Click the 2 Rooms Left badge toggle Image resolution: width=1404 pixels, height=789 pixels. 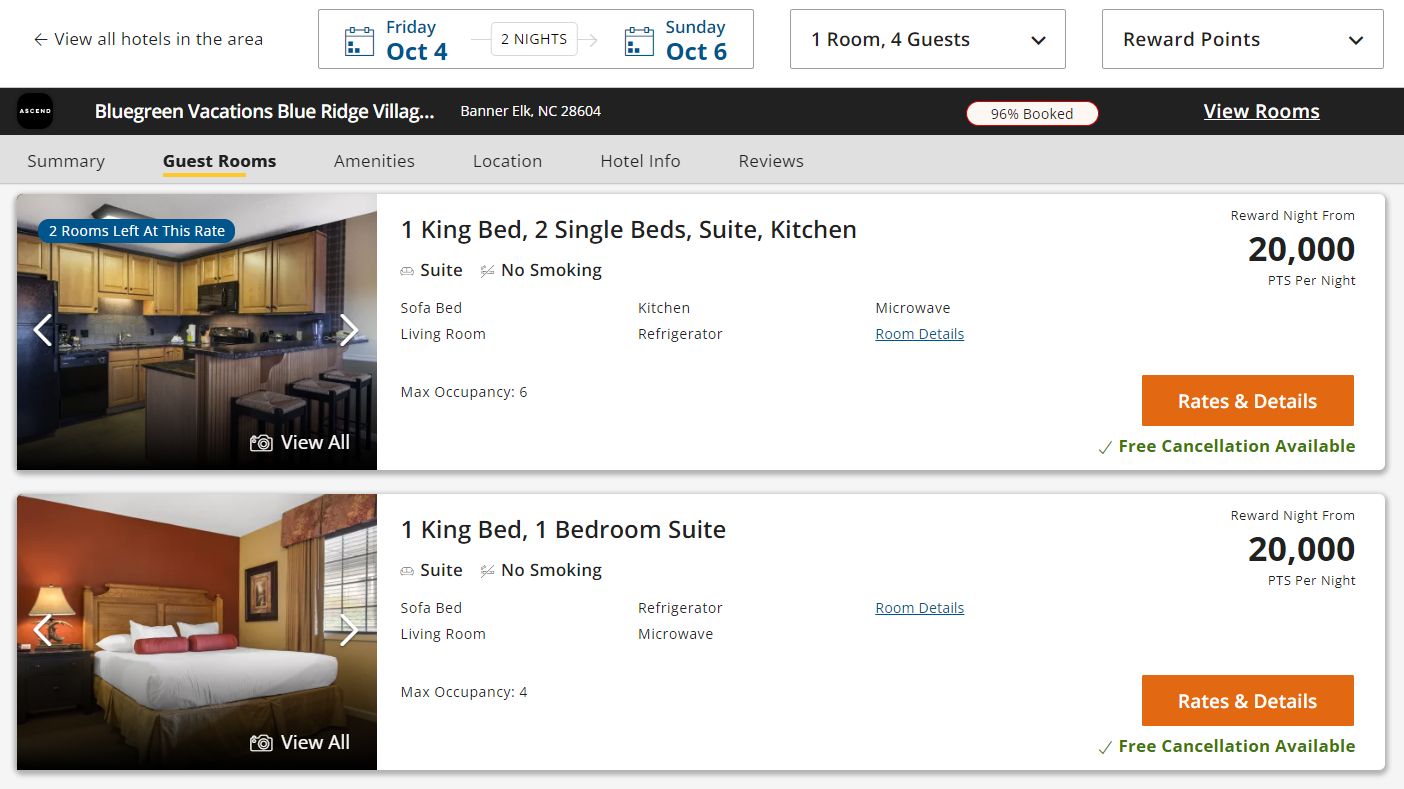[136, 231]
